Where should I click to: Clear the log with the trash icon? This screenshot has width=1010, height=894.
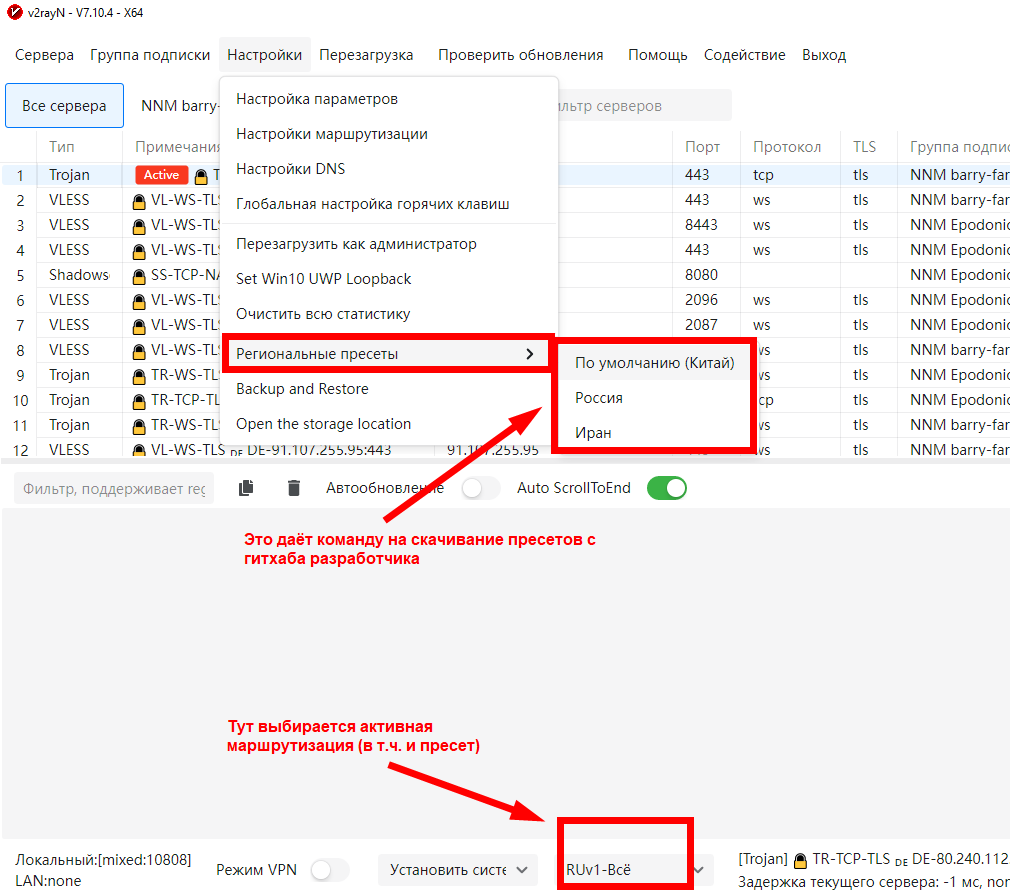pos(294,488)
